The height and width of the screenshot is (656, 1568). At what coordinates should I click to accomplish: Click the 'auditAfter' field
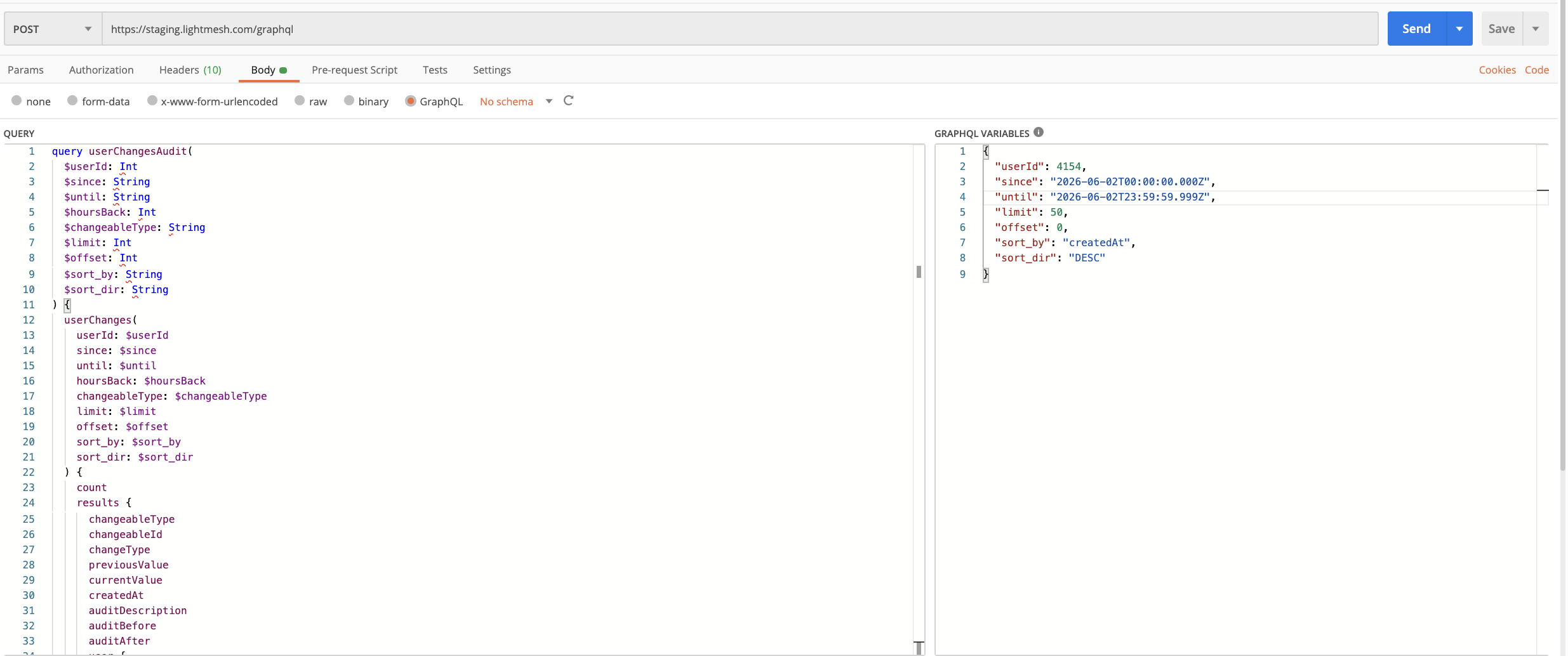[119, 641]
